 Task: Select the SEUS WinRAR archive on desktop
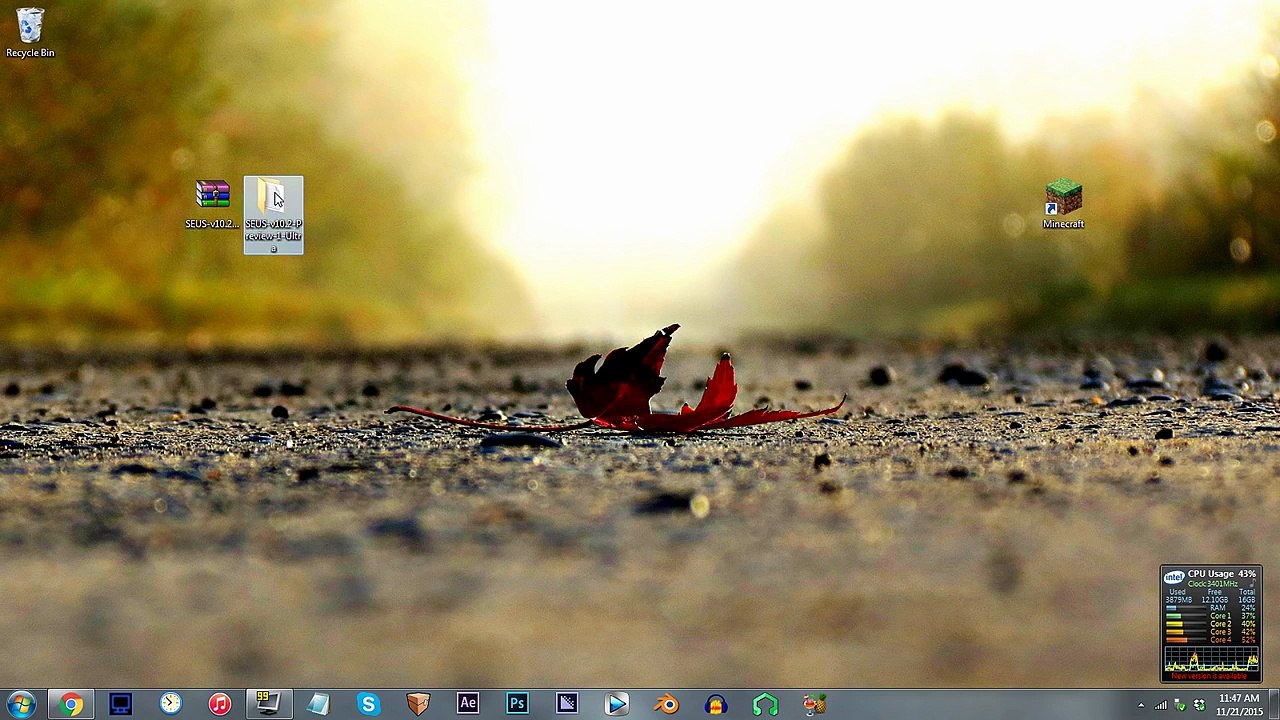click(x=212, y=204)
